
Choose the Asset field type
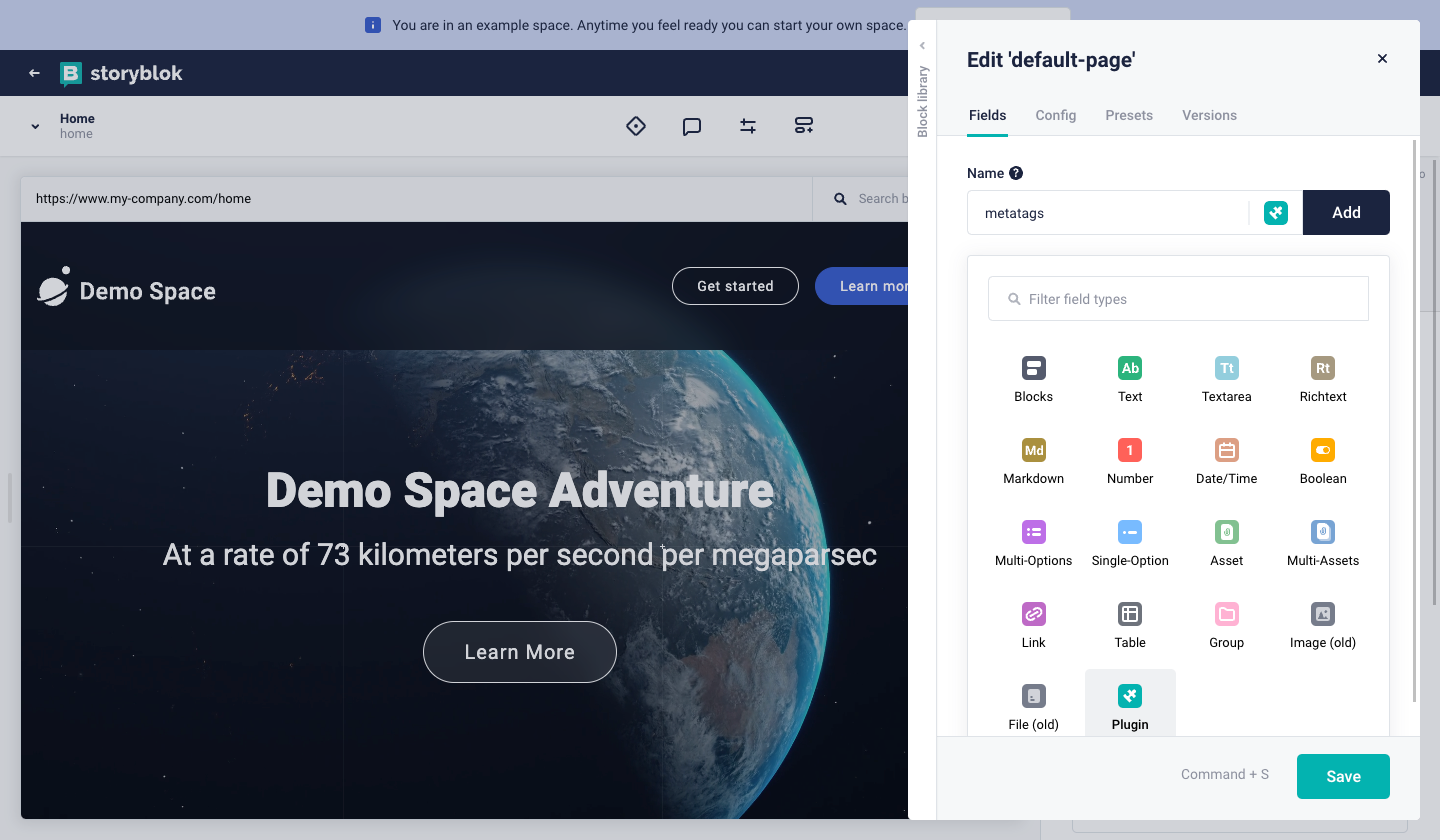tap(1226, 544)
